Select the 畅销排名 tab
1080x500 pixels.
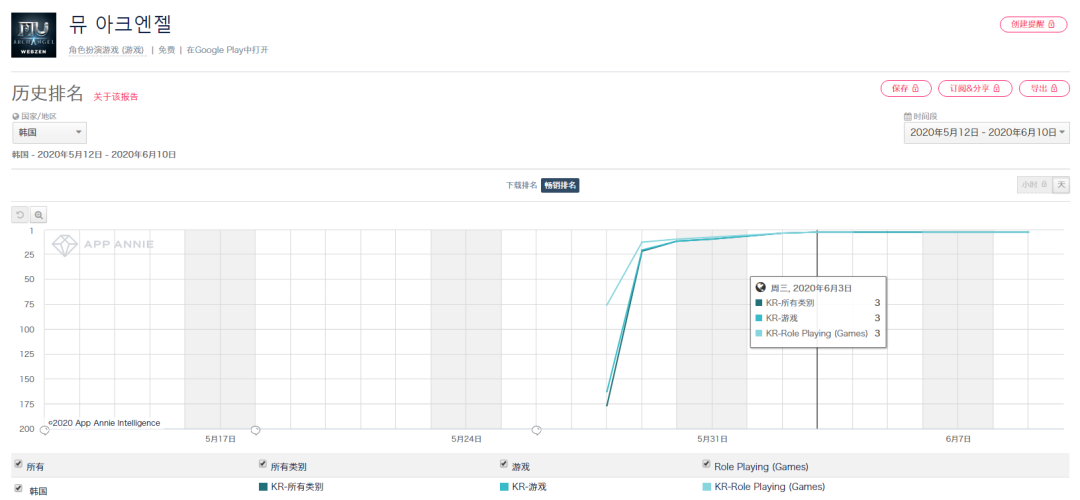pos(560,185)
